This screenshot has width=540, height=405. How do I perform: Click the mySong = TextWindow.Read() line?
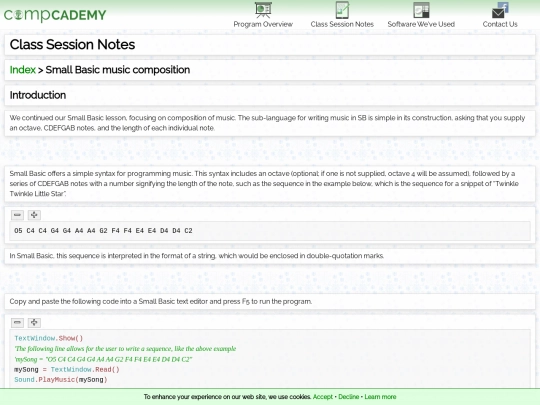click(x=67, y=370)
